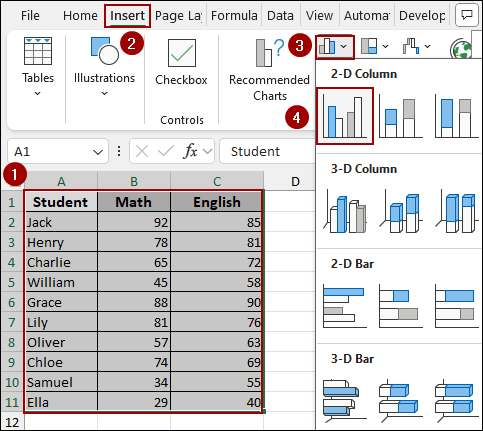The height and width of the screenshot is (431, 483).
Task: Expand the Column chart dropdown arrow
Action: 344,46
